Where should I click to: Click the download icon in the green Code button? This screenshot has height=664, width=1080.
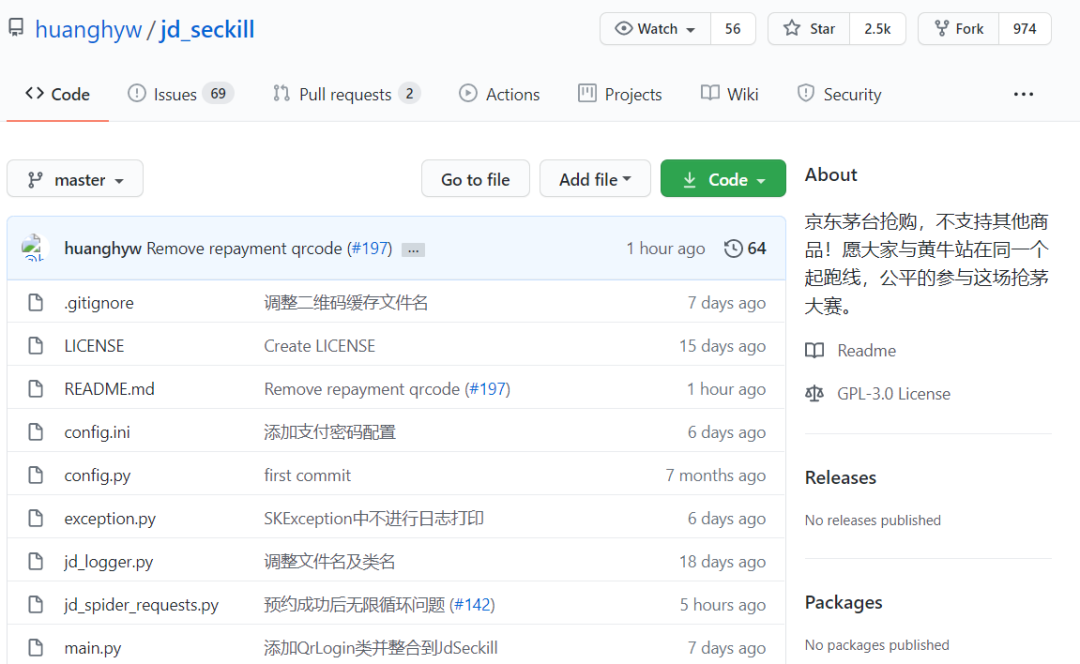689,179
